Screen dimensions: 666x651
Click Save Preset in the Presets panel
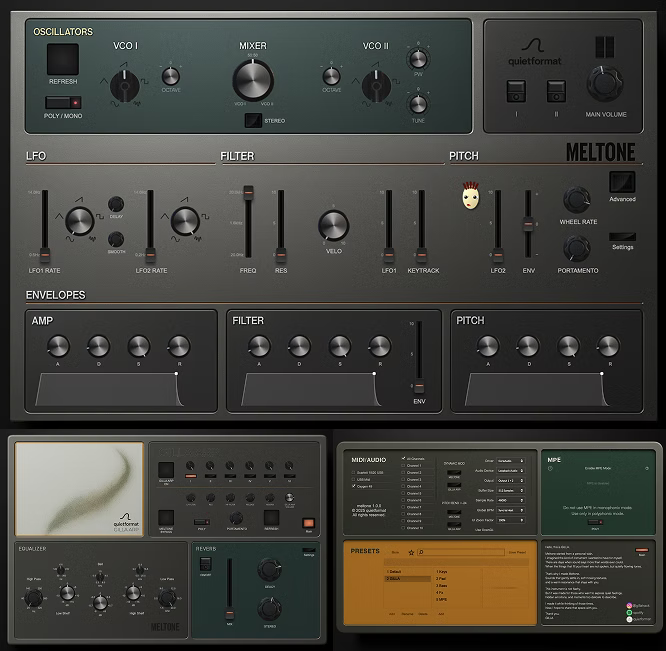517,552
